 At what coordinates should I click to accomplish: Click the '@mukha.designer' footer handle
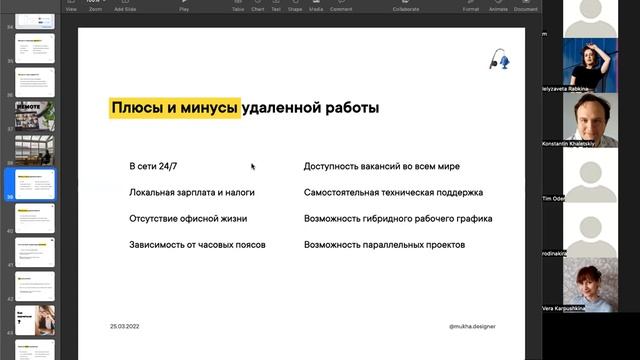pos(472,326)
